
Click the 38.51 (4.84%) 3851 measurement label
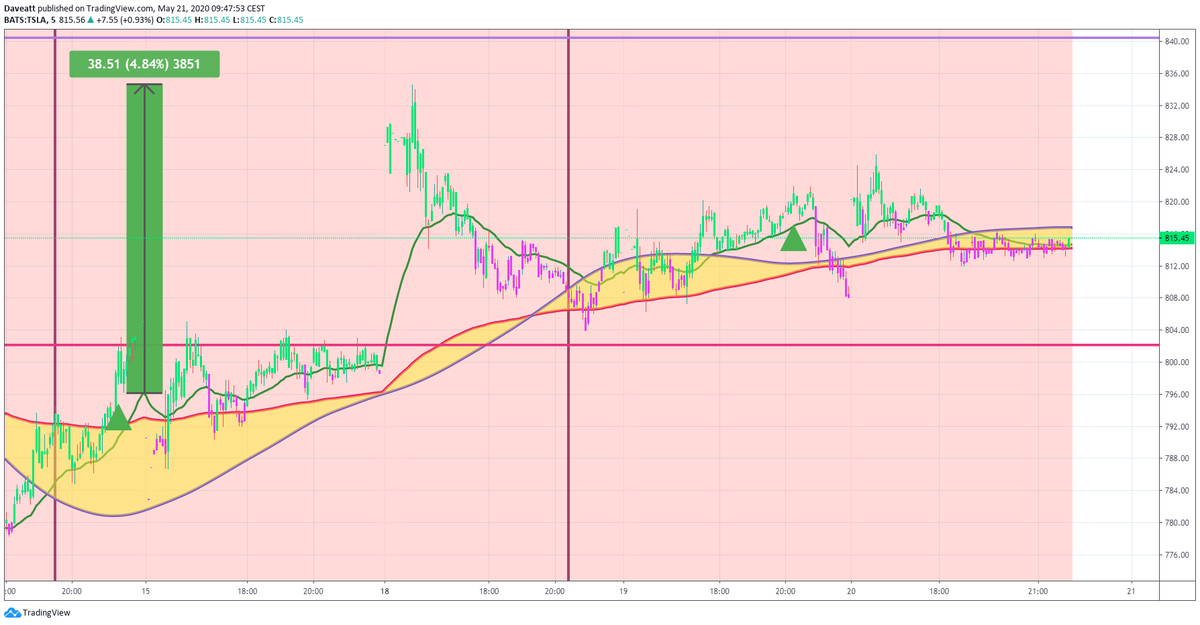[x=143, y=63]
